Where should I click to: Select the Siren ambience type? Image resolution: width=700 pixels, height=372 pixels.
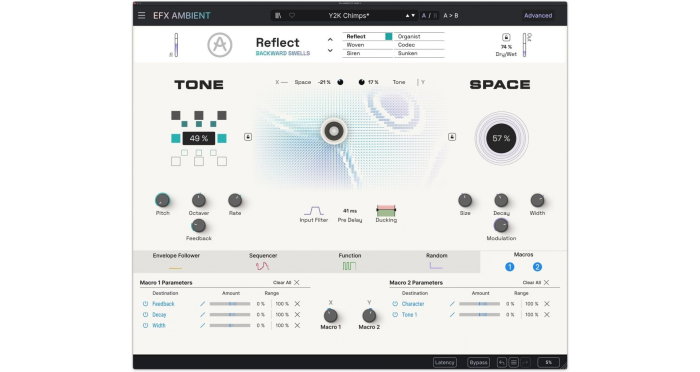pyautogui.click(x=353, y=53)
